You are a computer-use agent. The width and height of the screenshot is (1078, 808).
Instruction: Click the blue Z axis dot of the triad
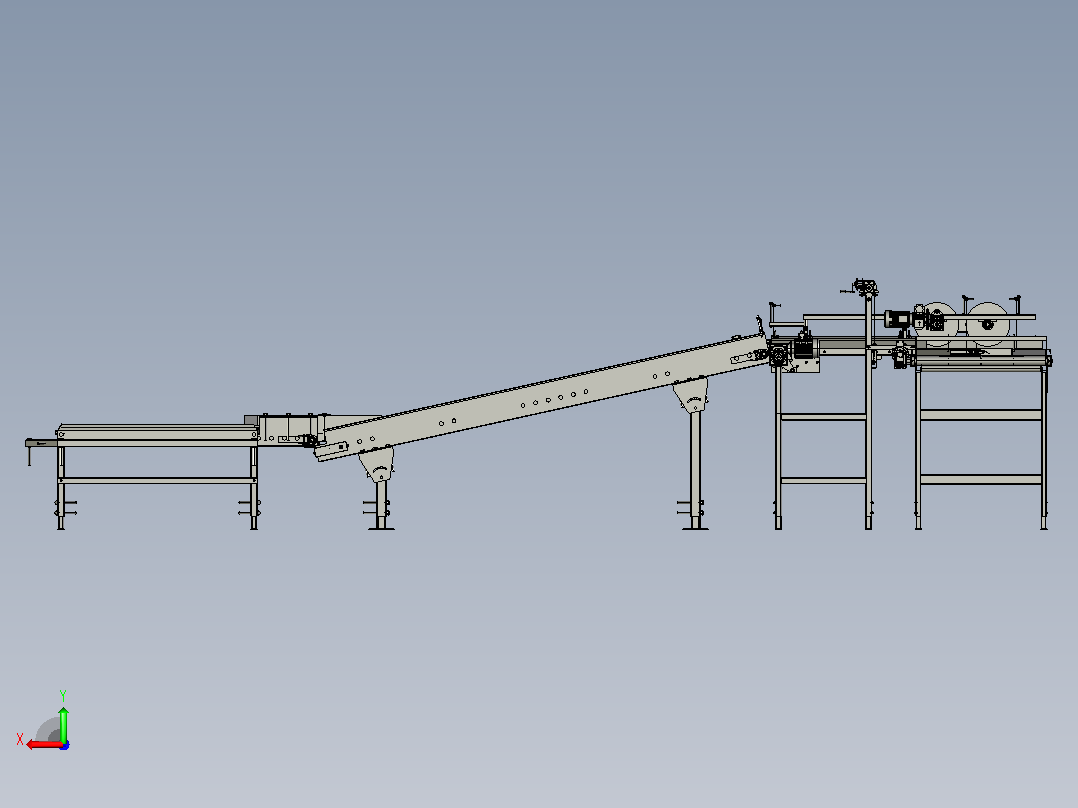coord(64,745)
